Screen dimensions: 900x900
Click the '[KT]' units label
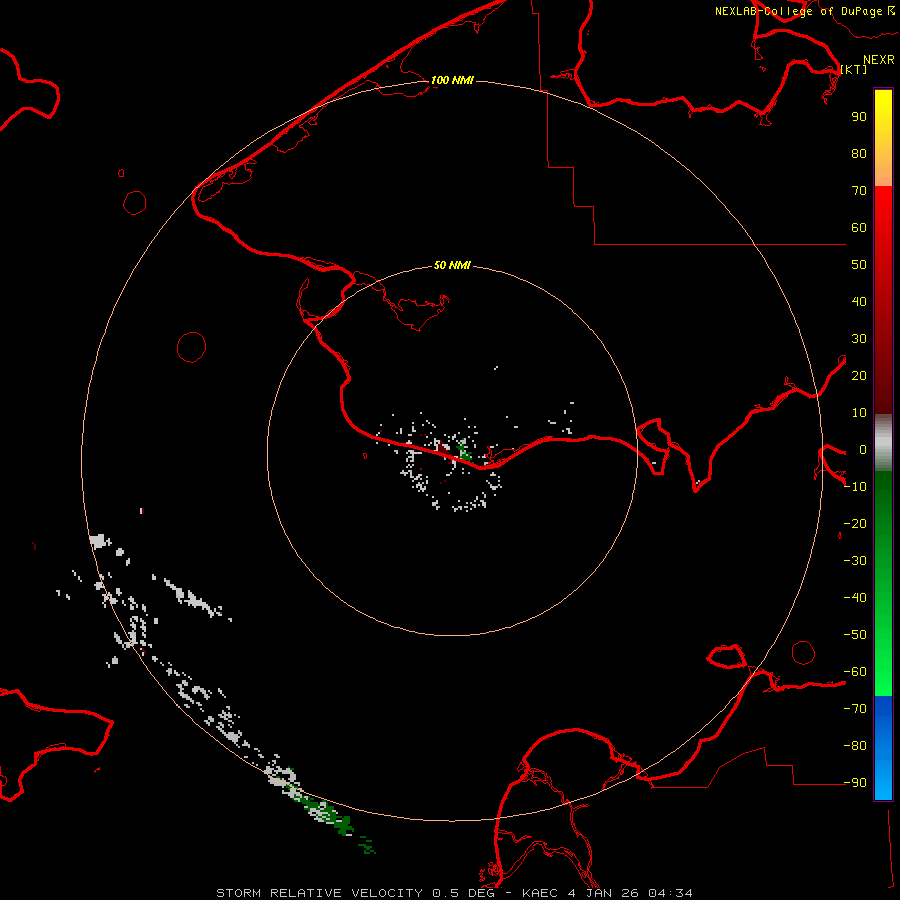pos(854,69)
